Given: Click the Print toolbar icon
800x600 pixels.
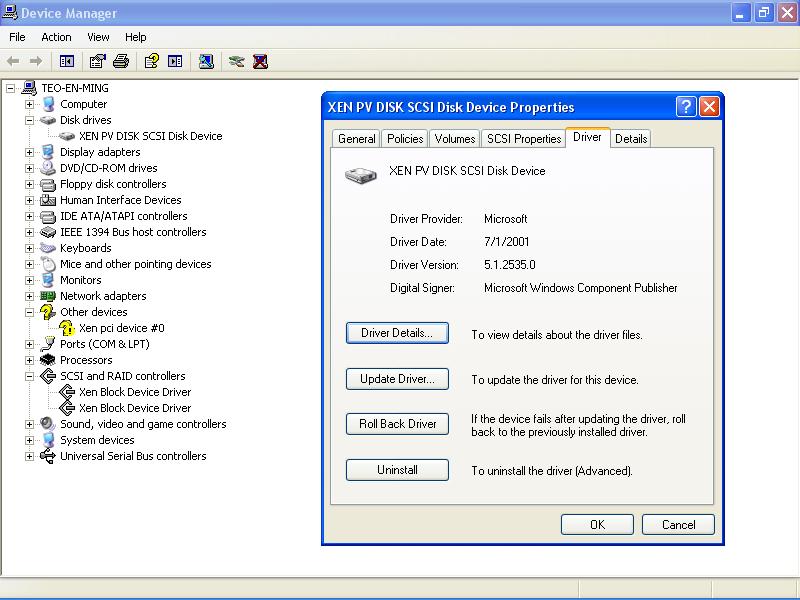Looking at the screenshot, I should pyautogui.click(x=121, y=61).
